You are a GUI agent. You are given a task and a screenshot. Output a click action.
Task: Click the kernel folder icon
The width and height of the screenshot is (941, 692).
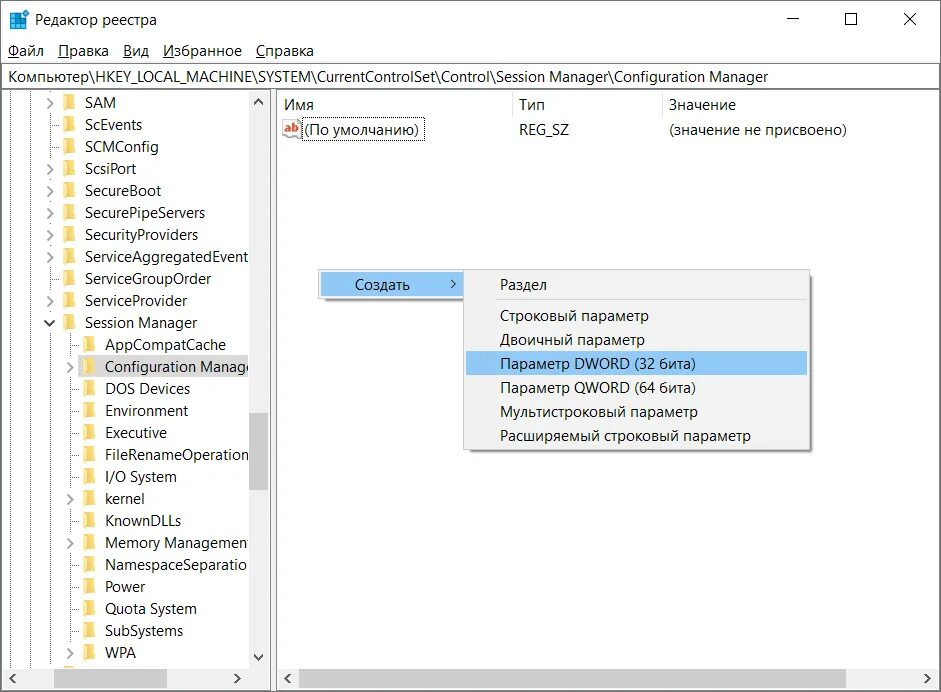(89, 499)
